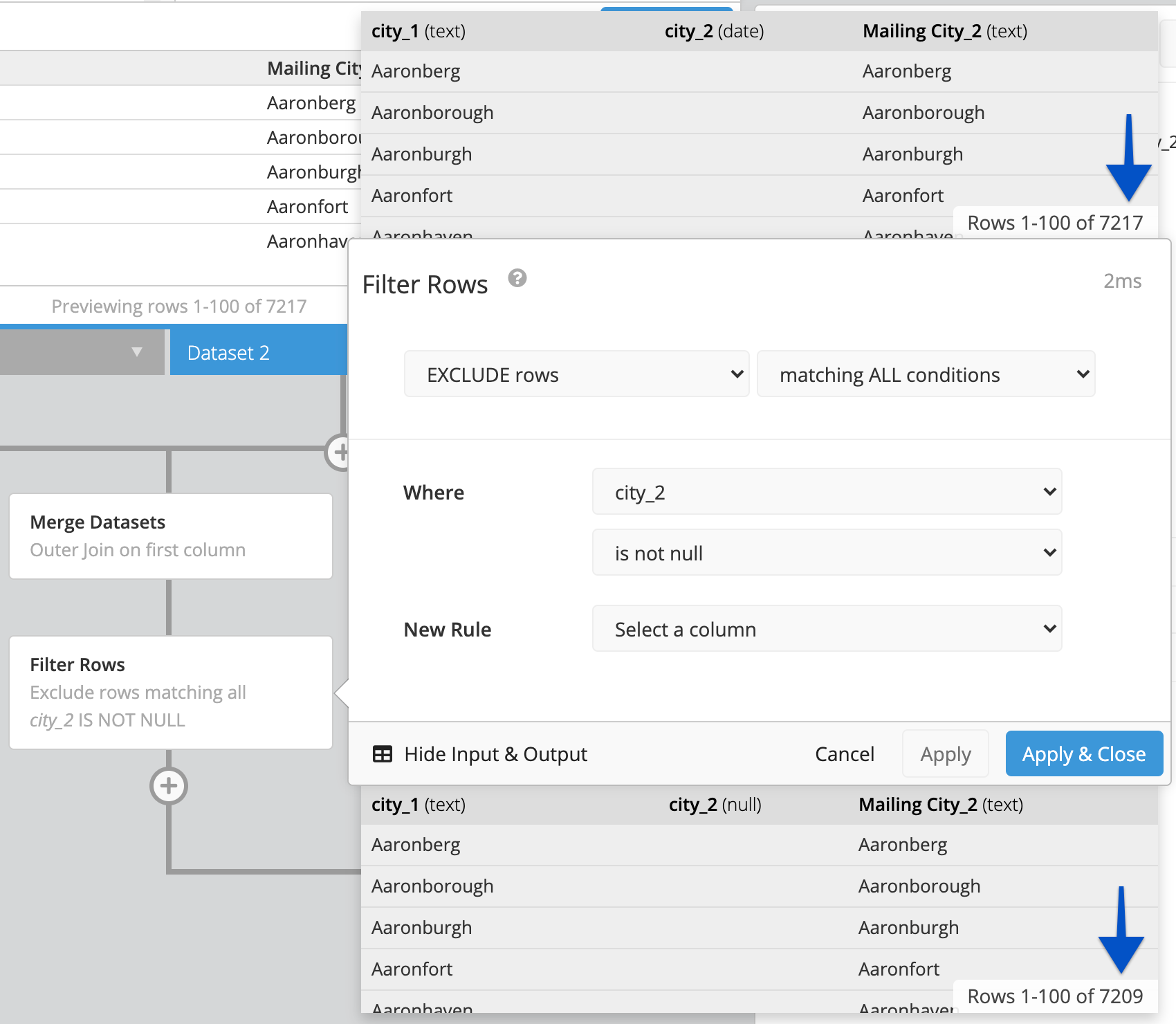Click the city_2 (null) header in the output table

[715, 805]
